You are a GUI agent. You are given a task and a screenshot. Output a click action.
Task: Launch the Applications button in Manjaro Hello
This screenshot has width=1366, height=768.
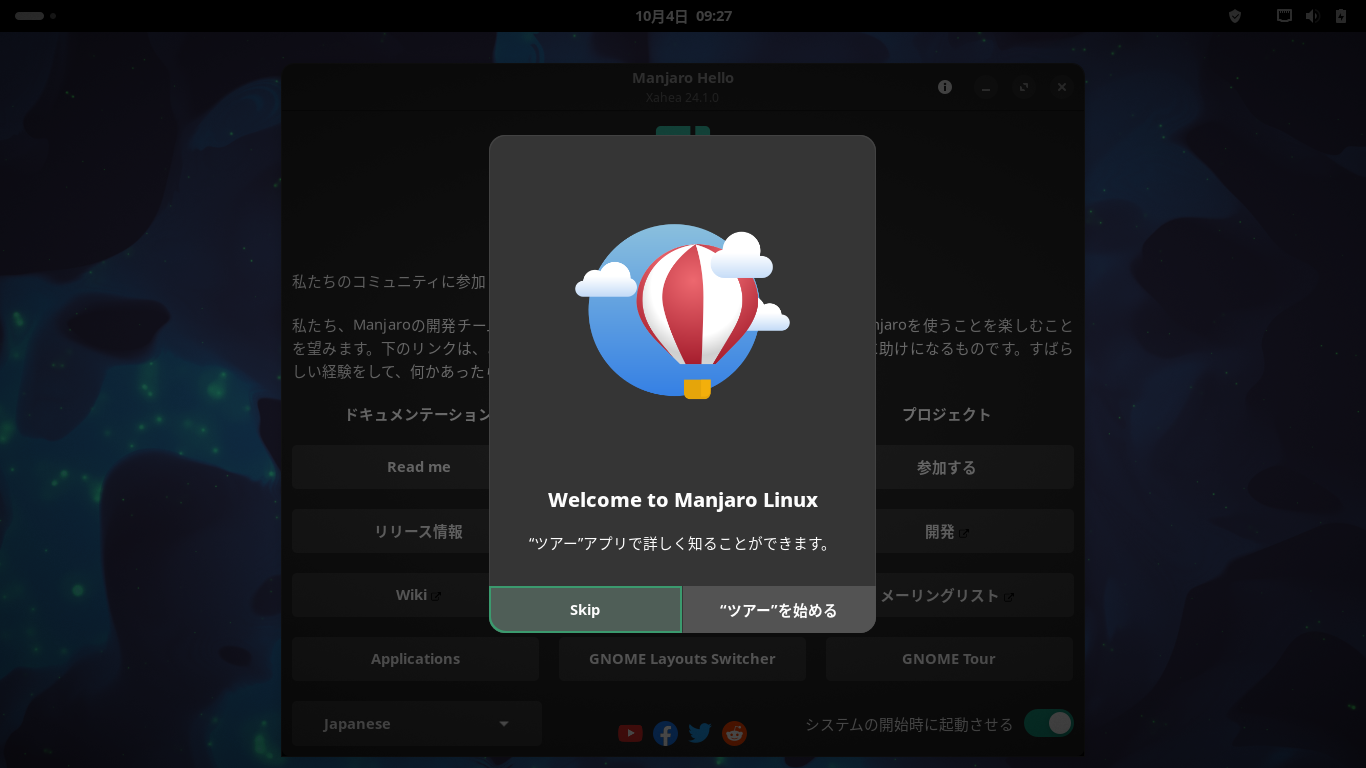coord(416,659)
